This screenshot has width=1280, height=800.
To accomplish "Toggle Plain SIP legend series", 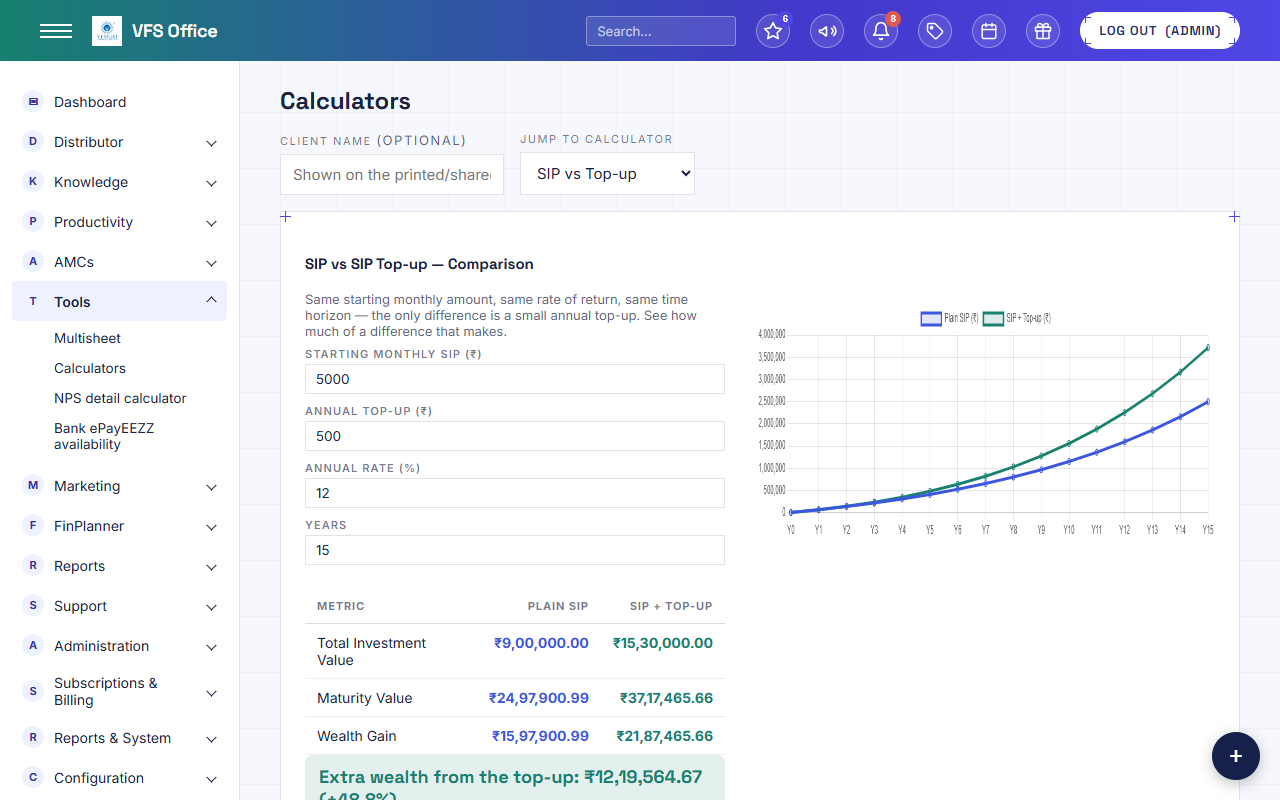I will (949, 318).
